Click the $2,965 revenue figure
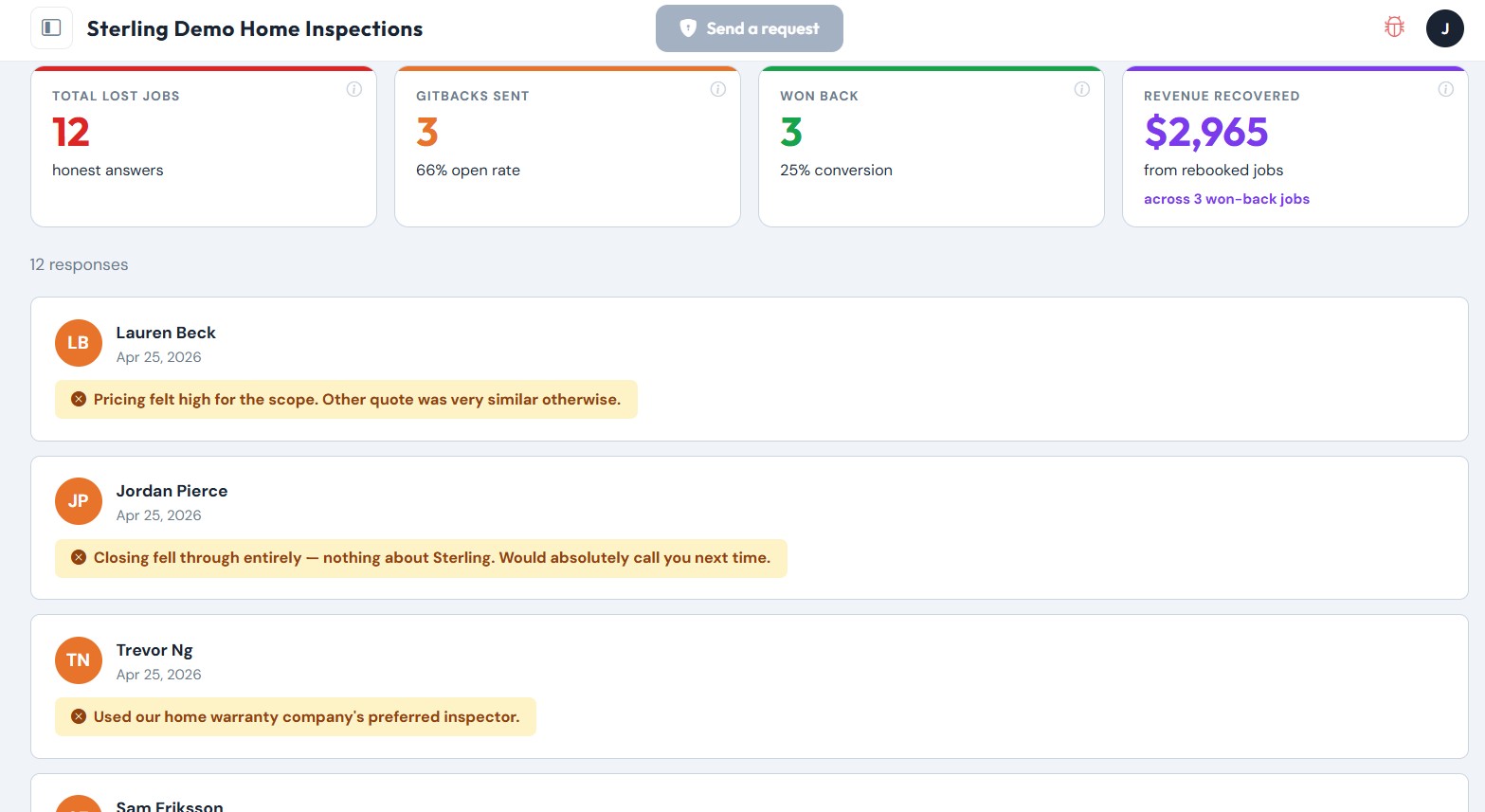 coord(1205,133)
